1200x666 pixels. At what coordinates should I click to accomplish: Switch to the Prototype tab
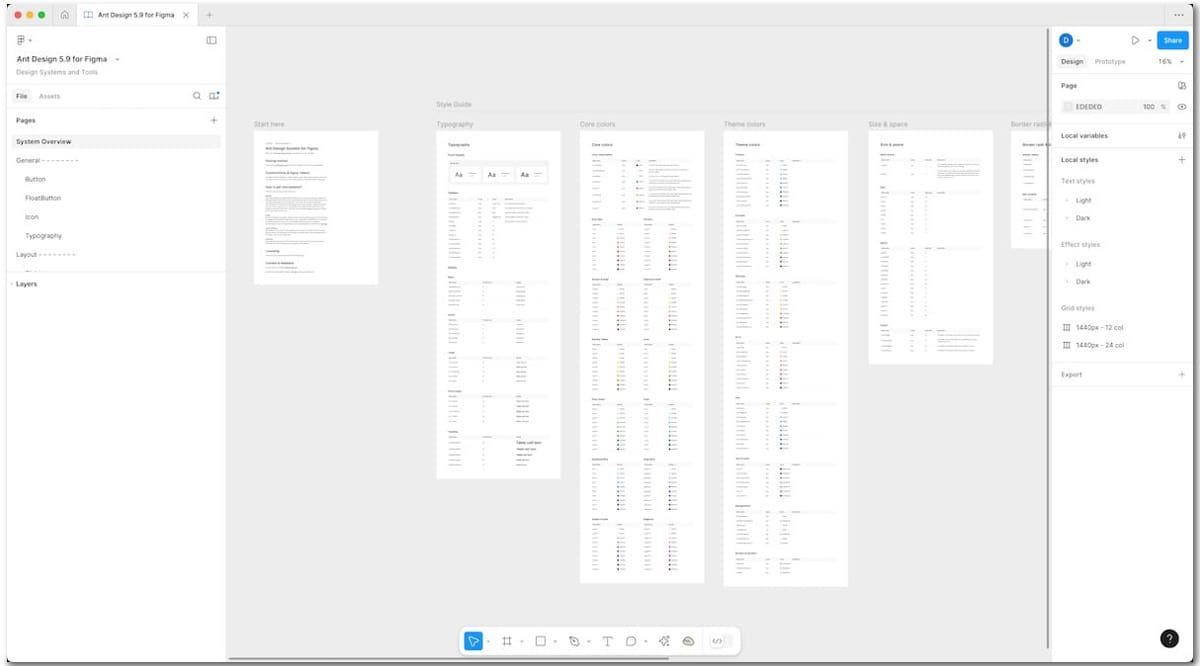(1110, 62)
